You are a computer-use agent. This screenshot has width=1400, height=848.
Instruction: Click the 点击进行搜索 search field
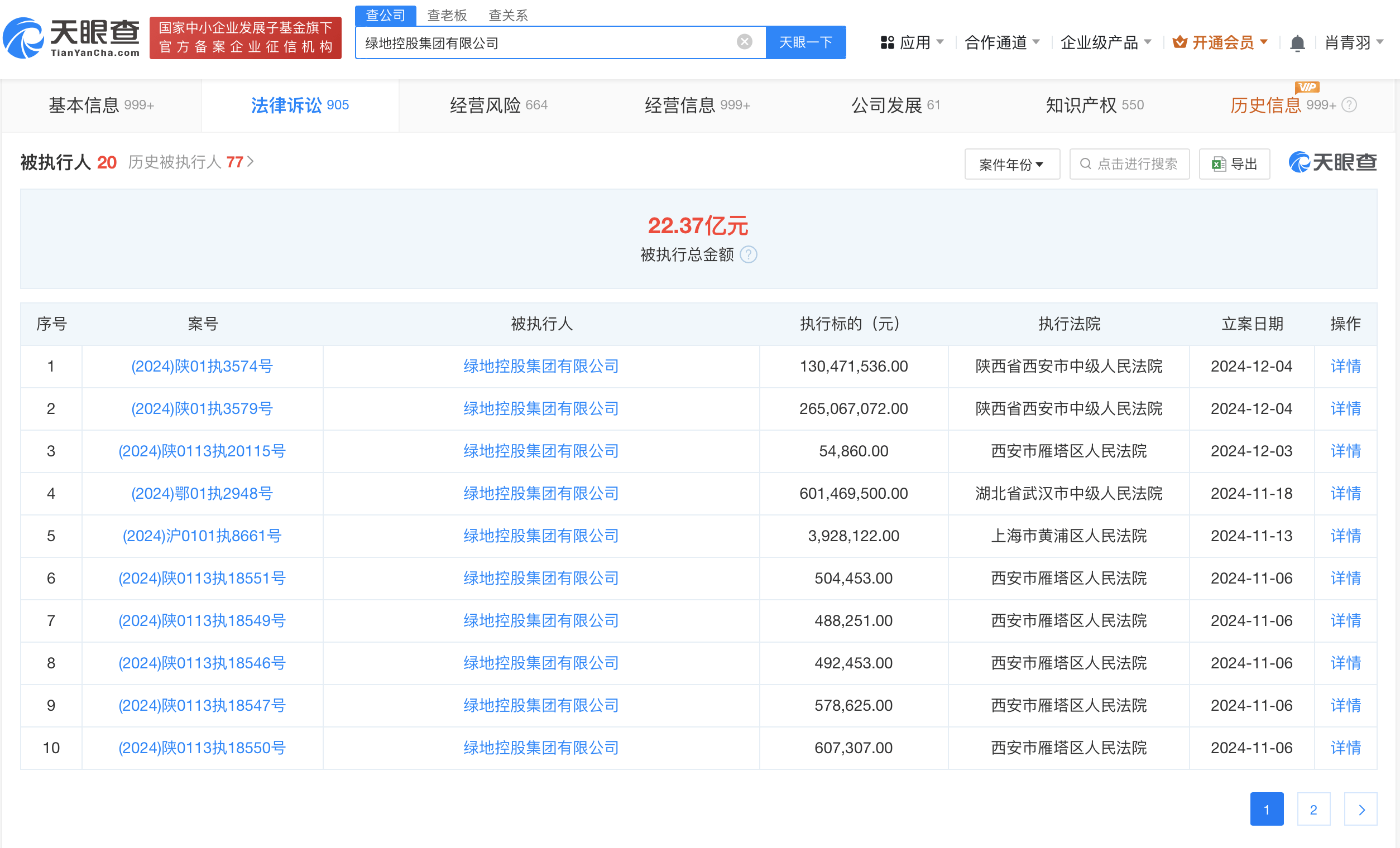1129,164
